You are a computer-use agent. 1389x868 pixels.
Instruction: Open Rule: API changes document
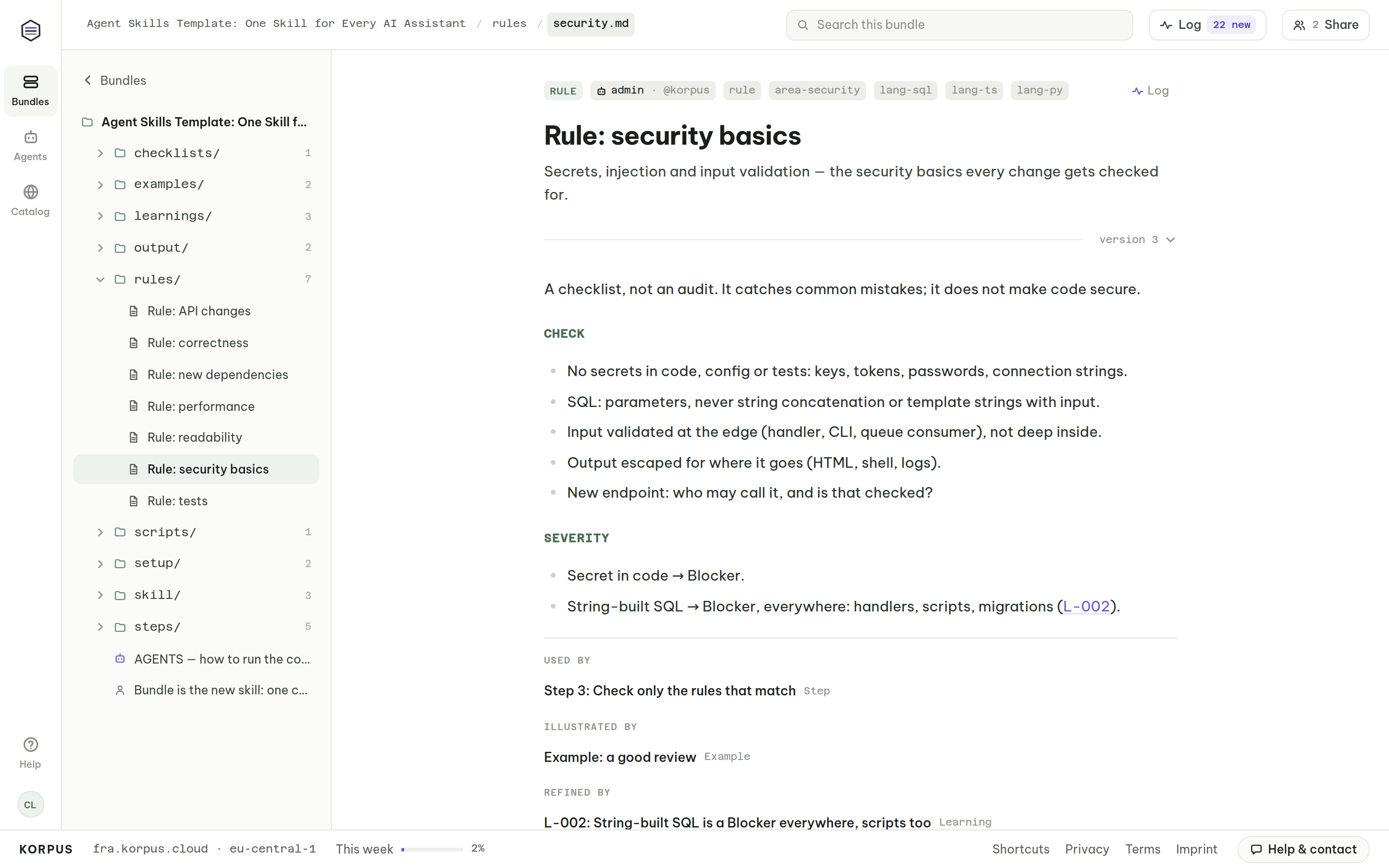[196, 311]
